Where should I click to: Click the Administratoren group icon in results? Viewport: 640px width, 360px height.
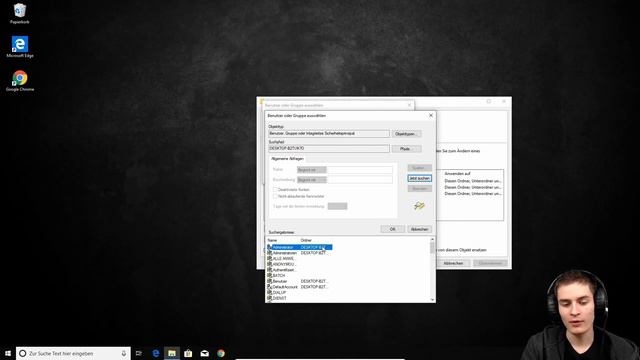tap(269, 253)
